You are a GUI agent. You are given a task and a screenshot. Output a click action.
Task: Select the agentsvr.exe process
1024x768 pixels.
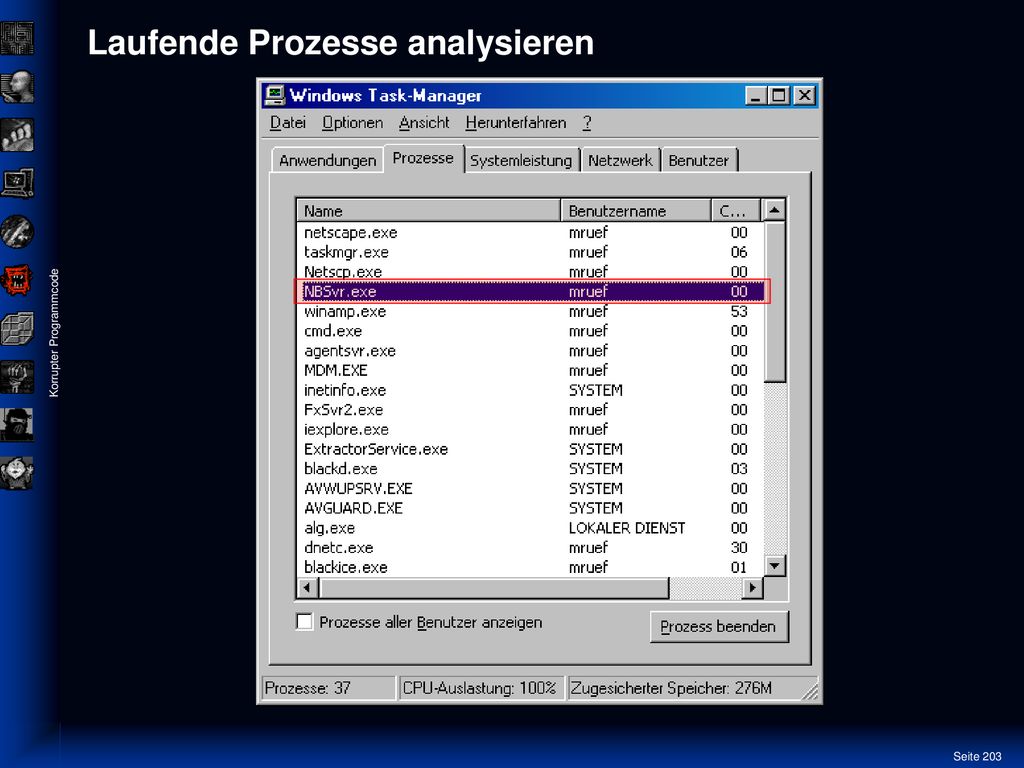pyautogui.click(x=530, y=351)
